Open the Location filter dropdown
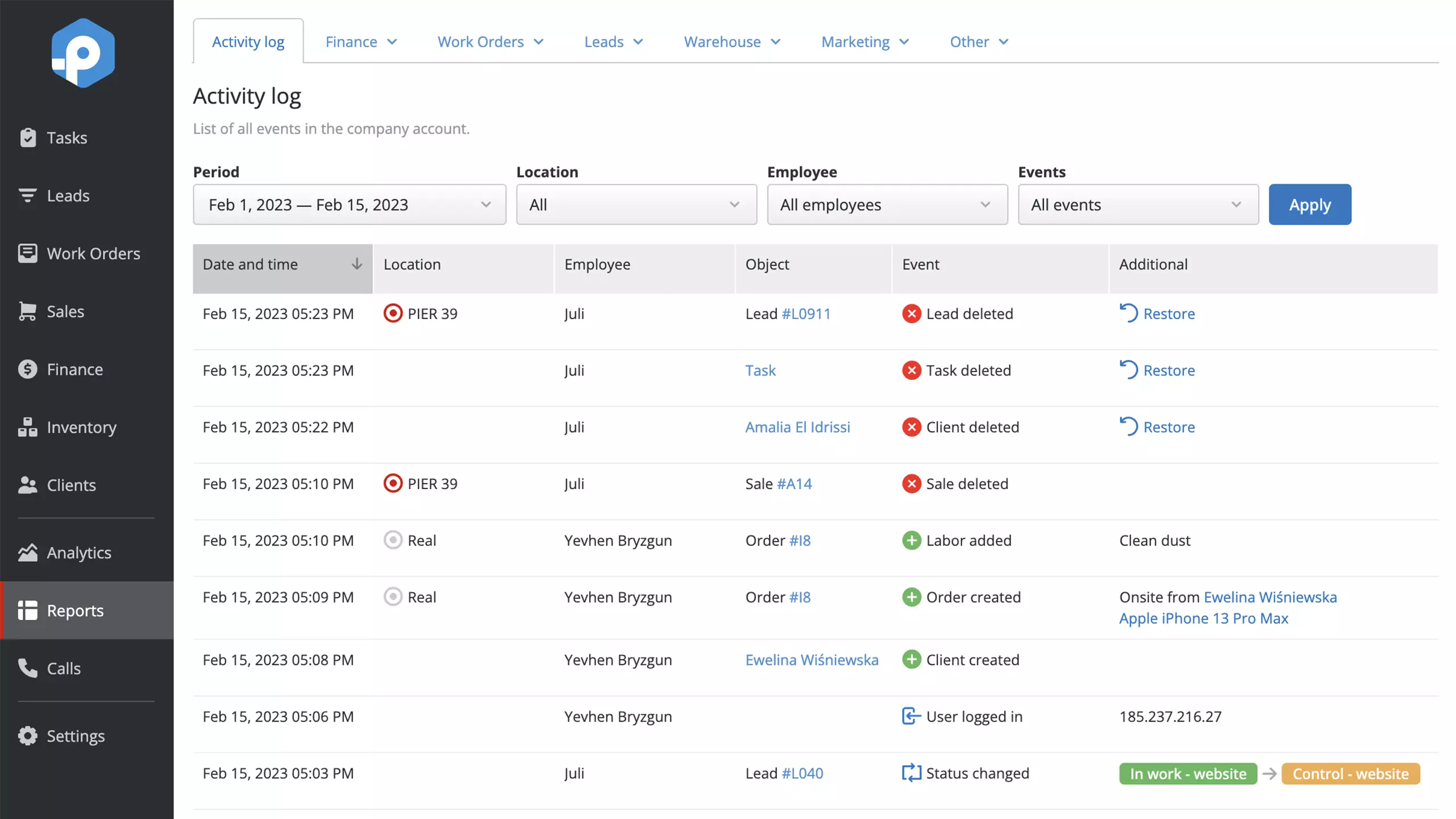The height and width of the screenshot is (819, 1456). pos(636,204)
